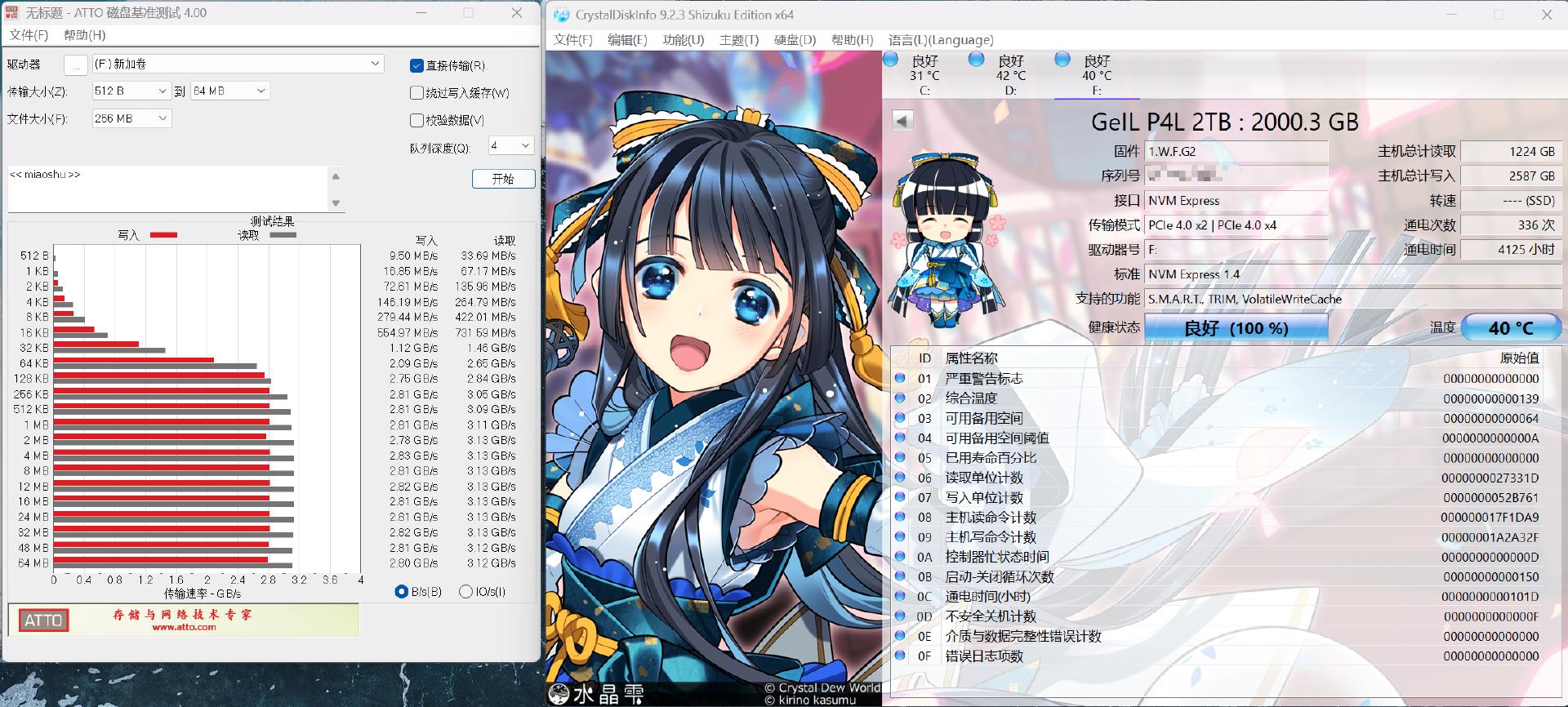
Task: Open CrystalDiskInfo 功能(U) menu
Action: pos(683,40)
